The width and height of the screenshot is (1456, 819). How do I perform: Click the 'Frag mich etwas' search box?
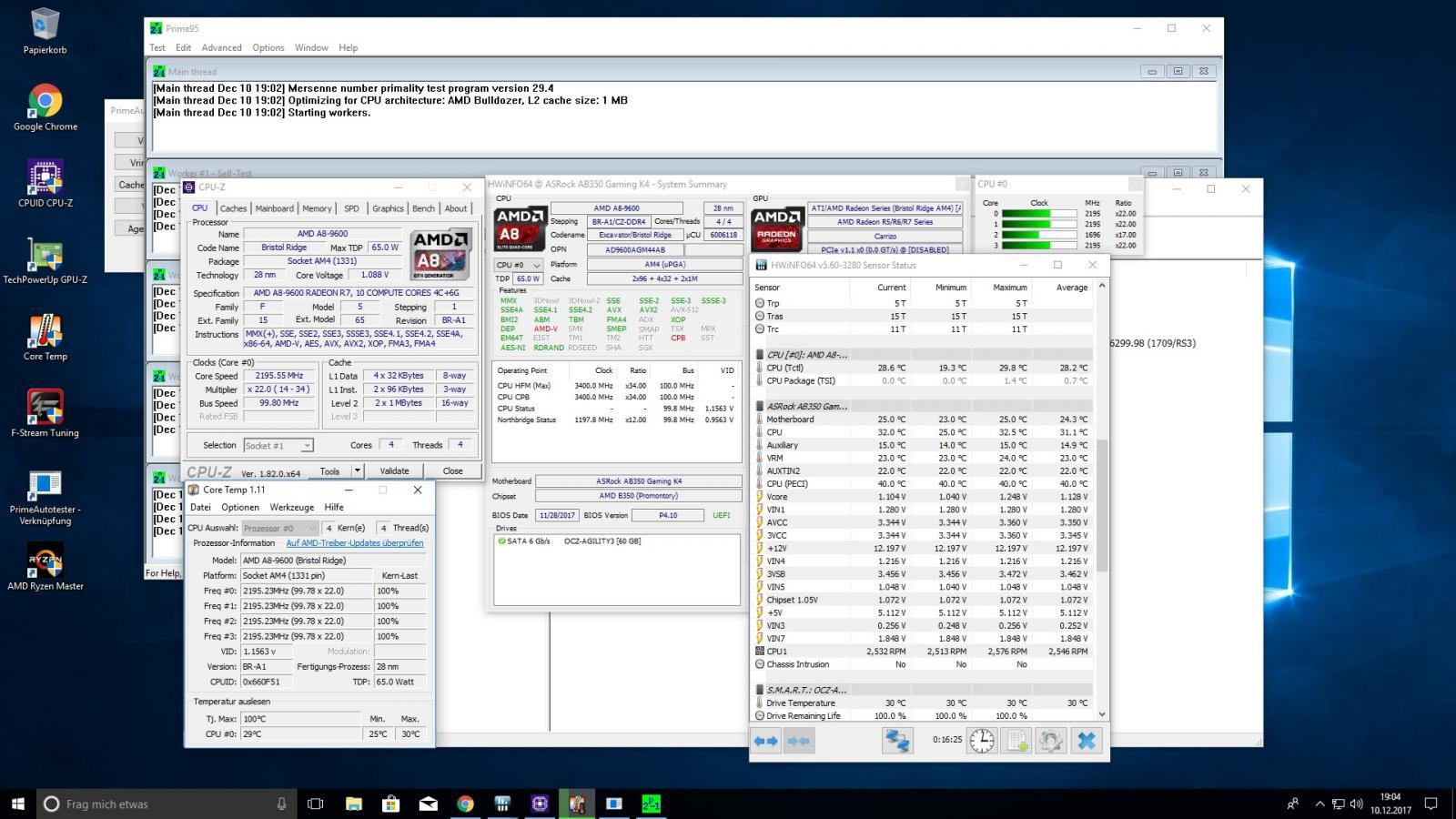pyautogui.click(x=168, y=804)
